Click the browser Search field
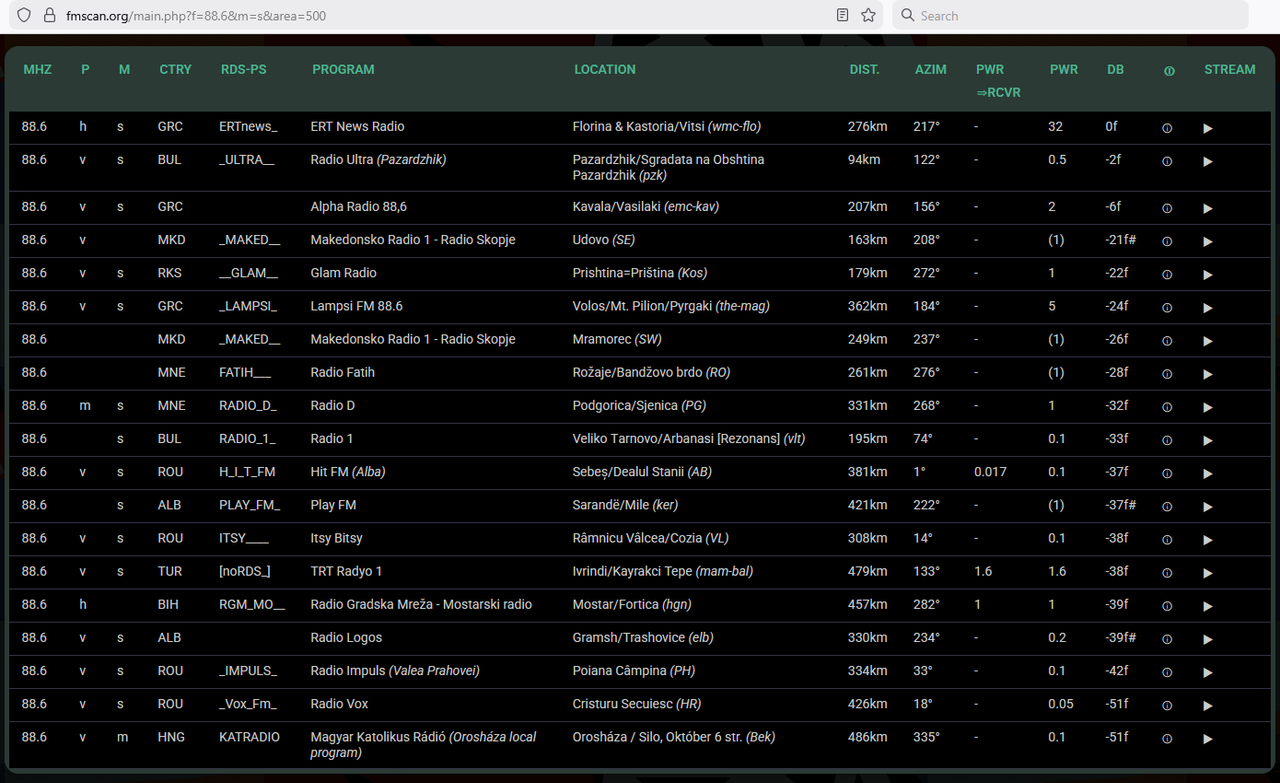 click(1070, 15)
